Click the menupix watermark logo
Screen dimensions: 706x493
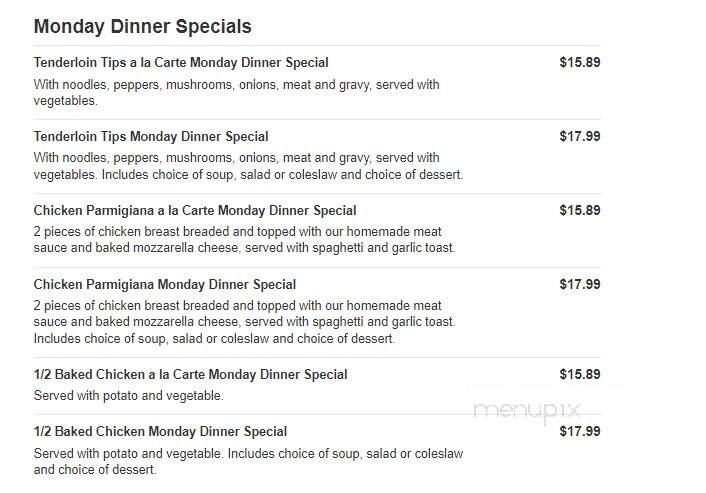(x=527, y=411)
